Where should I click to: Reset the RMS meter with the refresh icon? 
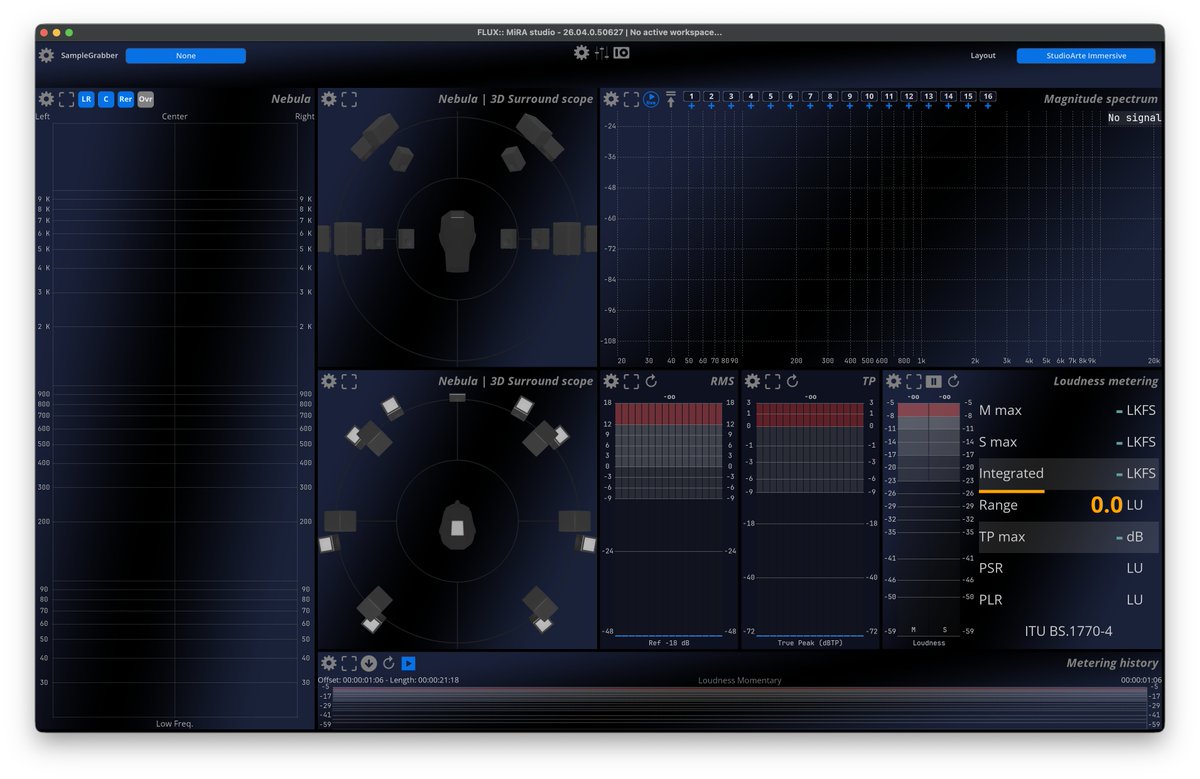(651, 381)
